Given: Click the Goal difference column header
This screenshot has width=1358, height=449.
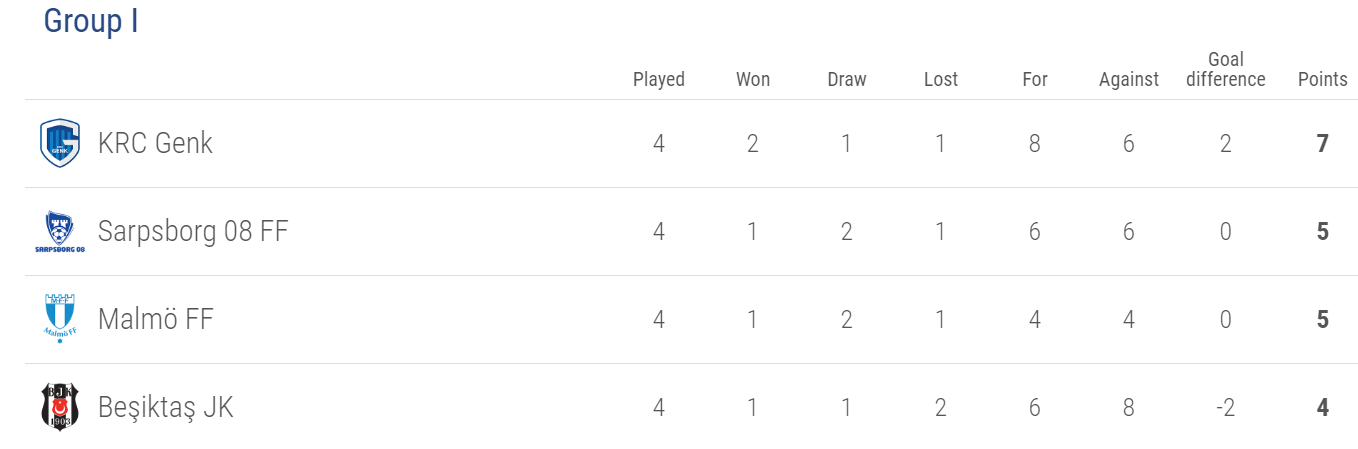Looking at the screenshot, I should (x=1226, y=69).
